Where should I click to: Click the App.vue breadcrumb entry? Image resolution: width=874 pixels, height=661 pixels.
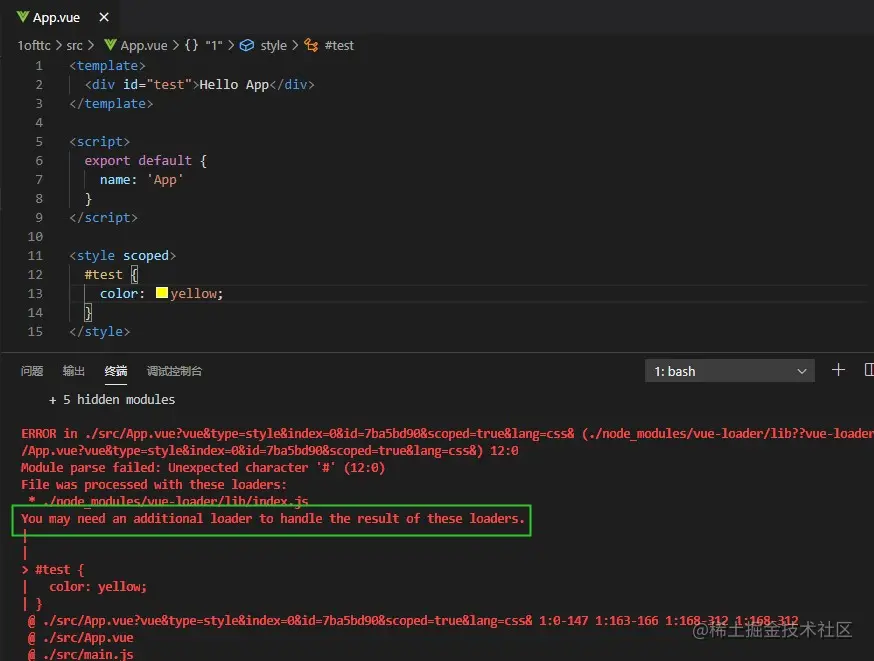click(x=144, y=45)
